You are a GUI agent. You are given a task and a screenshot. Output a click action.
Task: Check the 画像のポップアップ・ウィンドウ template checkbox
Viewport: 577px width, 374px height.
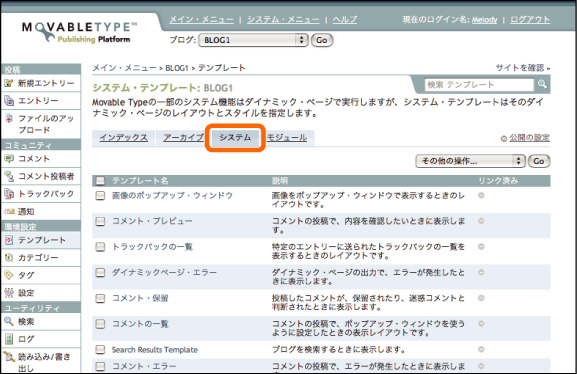100,195
